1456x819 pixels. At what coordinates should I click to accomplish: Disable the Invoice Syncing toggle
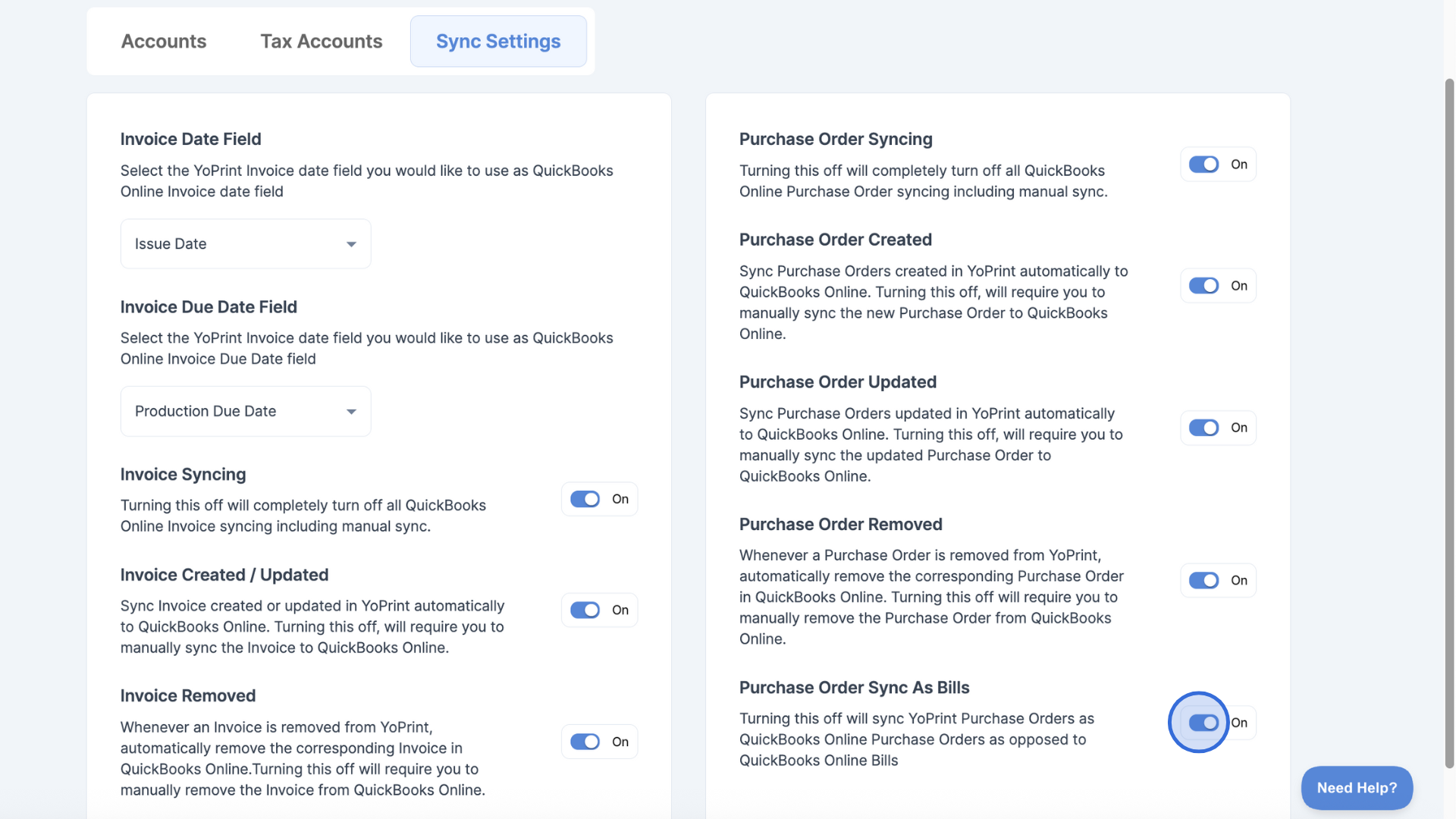[x=585, y=499]
